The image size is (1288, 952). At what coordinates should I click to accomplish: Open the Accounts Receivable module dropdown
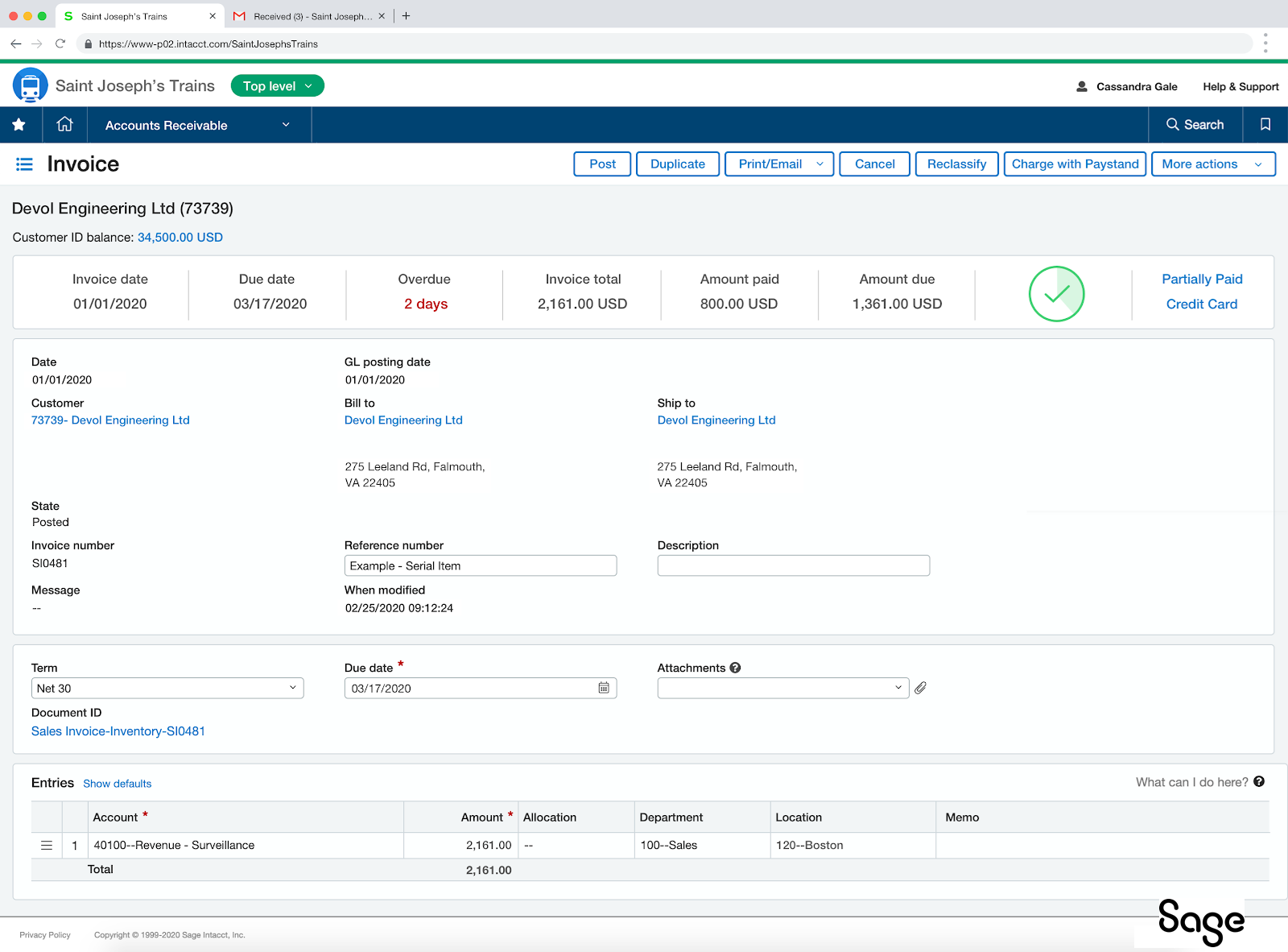[x=197, y=125]
